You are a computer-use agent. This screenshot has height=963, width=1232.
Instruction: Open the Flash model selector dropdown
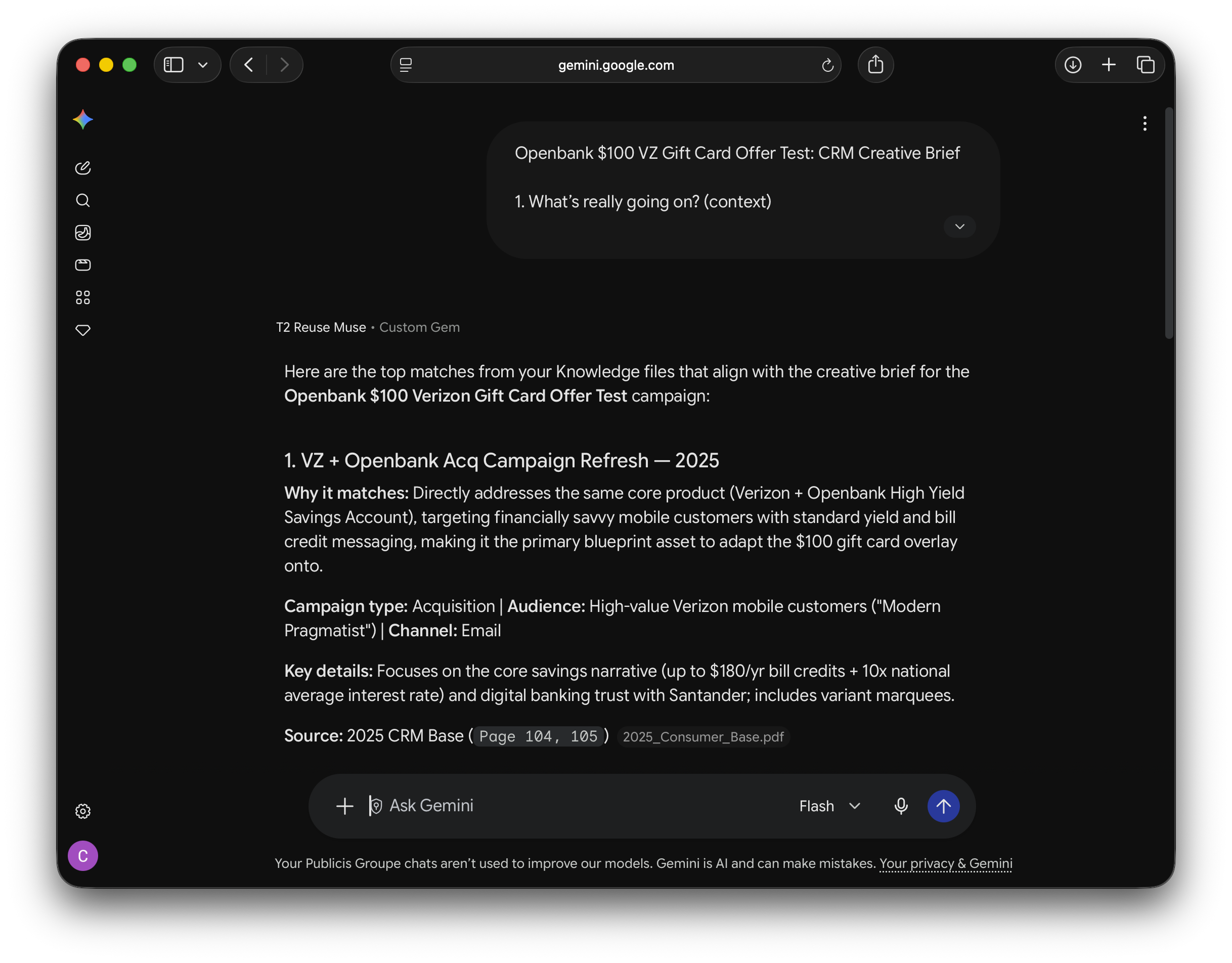830,806
